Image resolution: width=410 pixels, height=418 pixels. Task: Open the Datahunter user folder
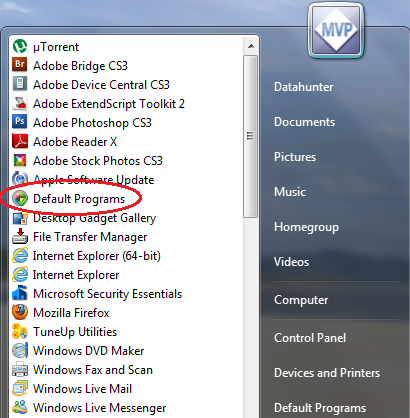(303, 87)
